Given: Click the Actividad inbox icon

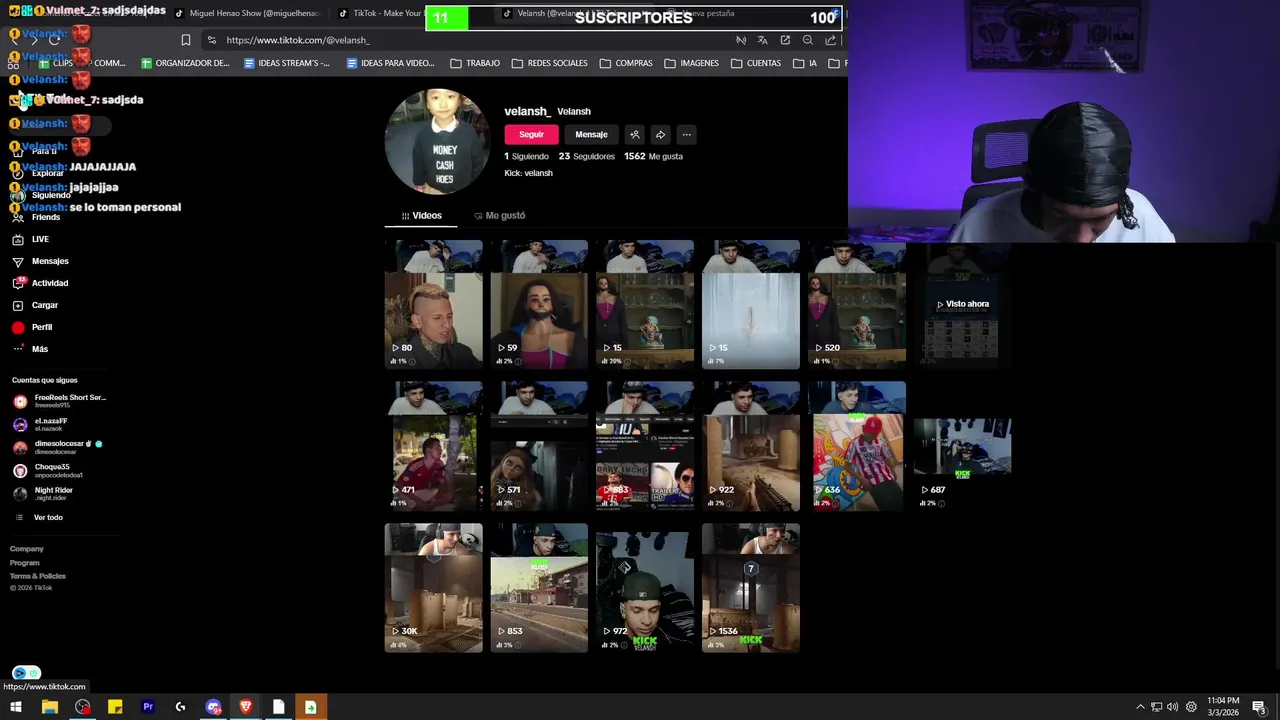Looking at the screenshot, I should [18, 283].
